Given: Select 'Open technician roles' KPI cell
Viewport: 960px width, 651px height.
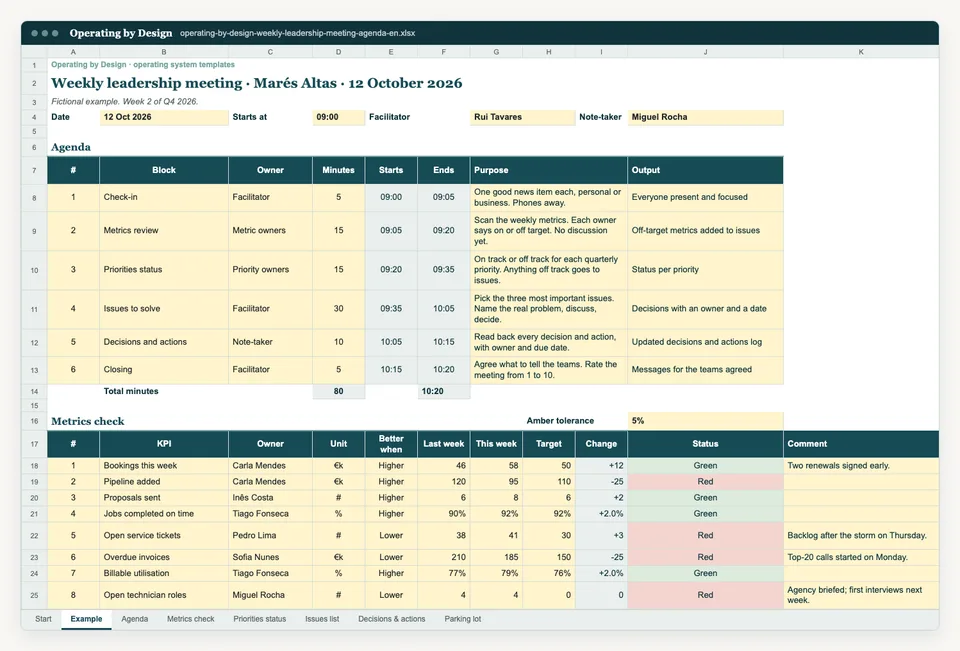Looking at the screenshot, I should 163,595.
